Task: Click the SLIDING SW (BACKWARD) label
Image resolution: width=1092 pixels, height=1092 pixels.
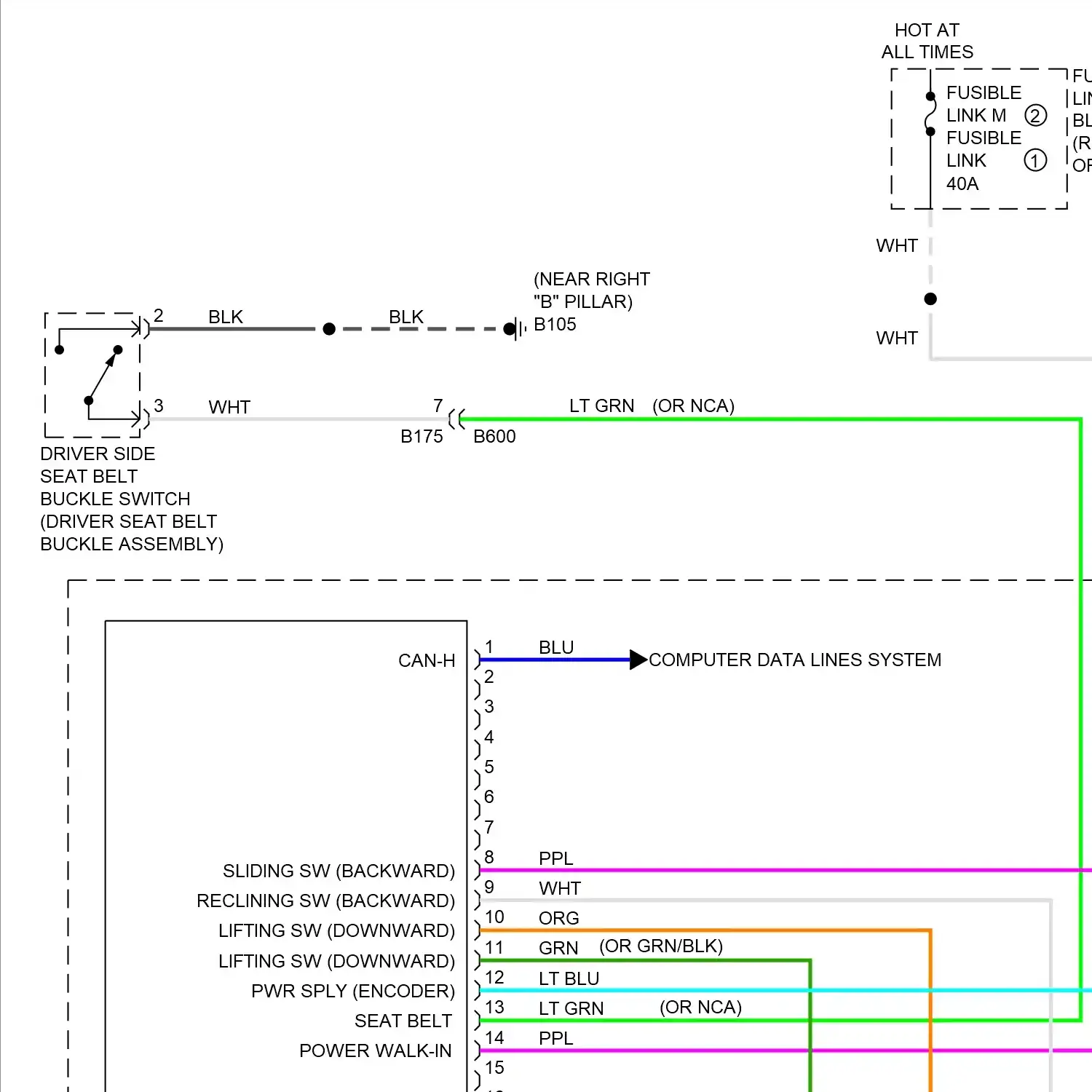Action: tap(339, 871)
